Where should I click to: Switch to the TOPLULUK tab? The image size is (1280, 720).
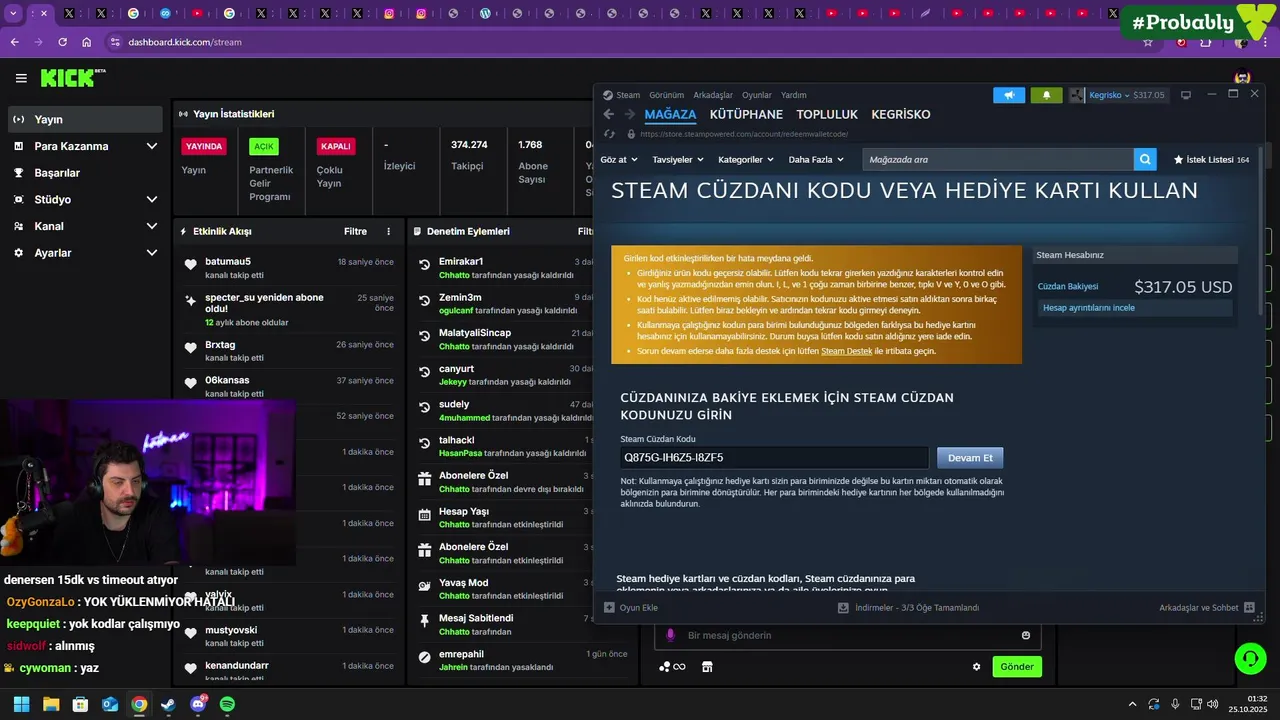(x=827, y=114)
